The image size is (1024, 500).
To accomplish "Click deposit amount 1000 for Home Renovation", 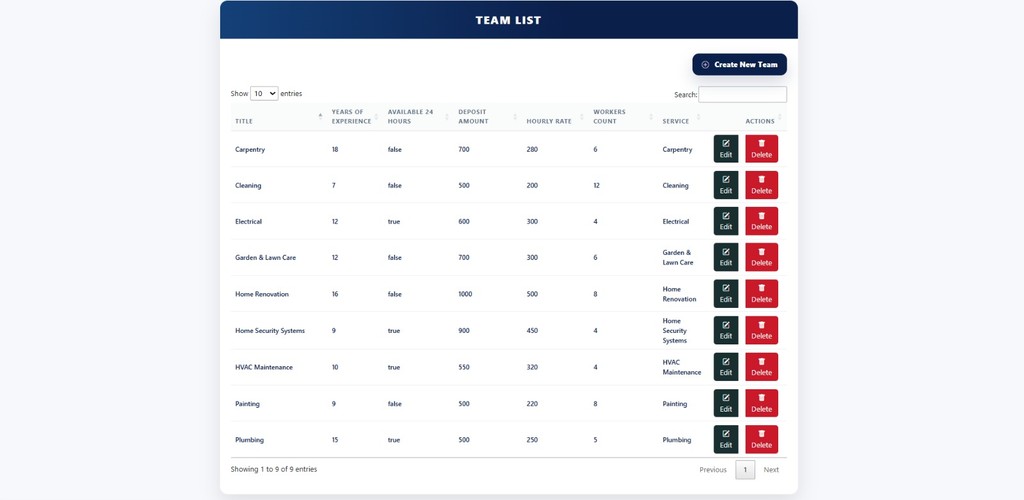I will click(x=465, y=294).
